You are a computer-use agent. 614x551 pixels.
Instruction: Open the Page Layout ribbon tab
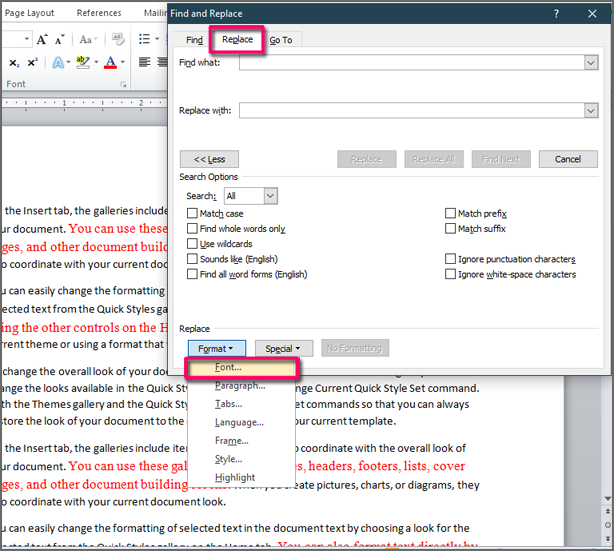29,13
